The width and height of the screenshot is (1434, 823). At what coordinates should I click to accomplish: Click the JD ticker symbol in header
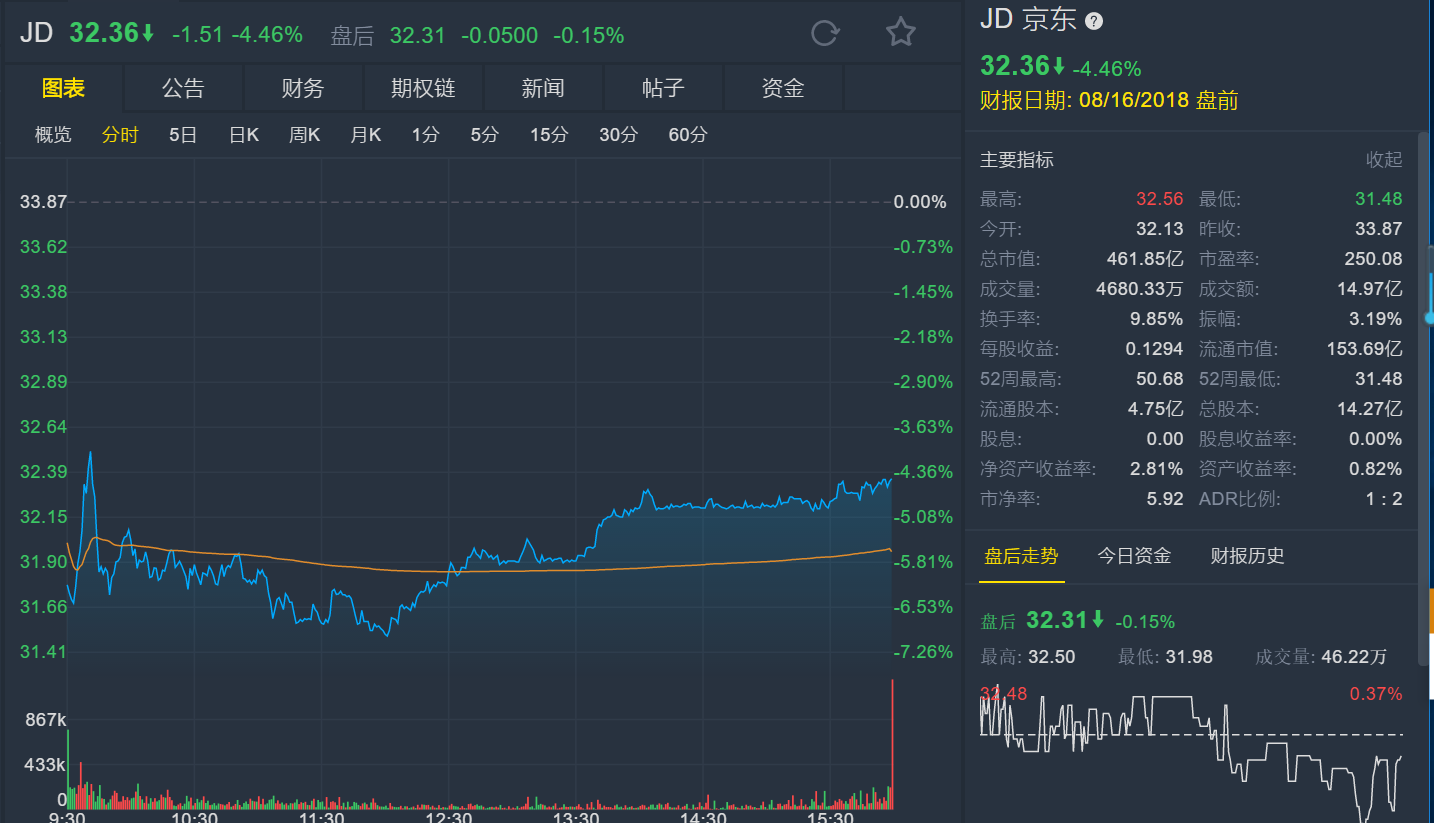click(x=36, y=33)
